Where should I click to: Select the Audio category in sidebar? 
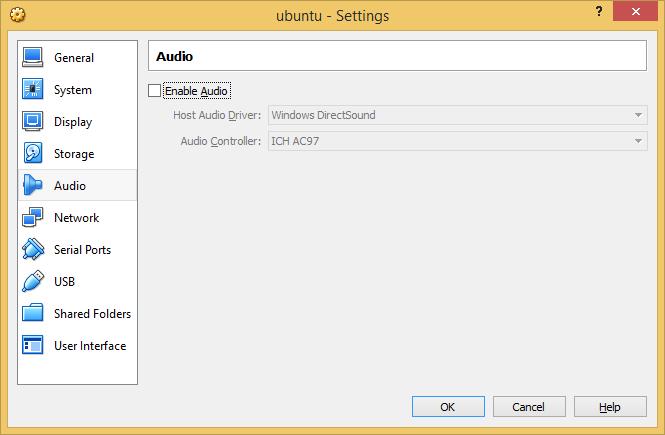(78, 185)
